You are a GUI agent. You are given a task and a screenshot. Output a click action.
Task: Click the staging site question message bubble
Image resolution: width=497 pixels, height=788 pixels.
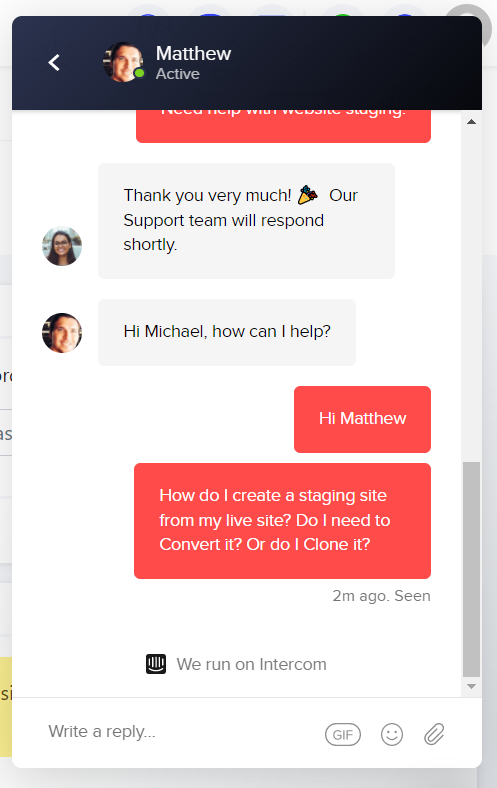(x=282, y=521)
